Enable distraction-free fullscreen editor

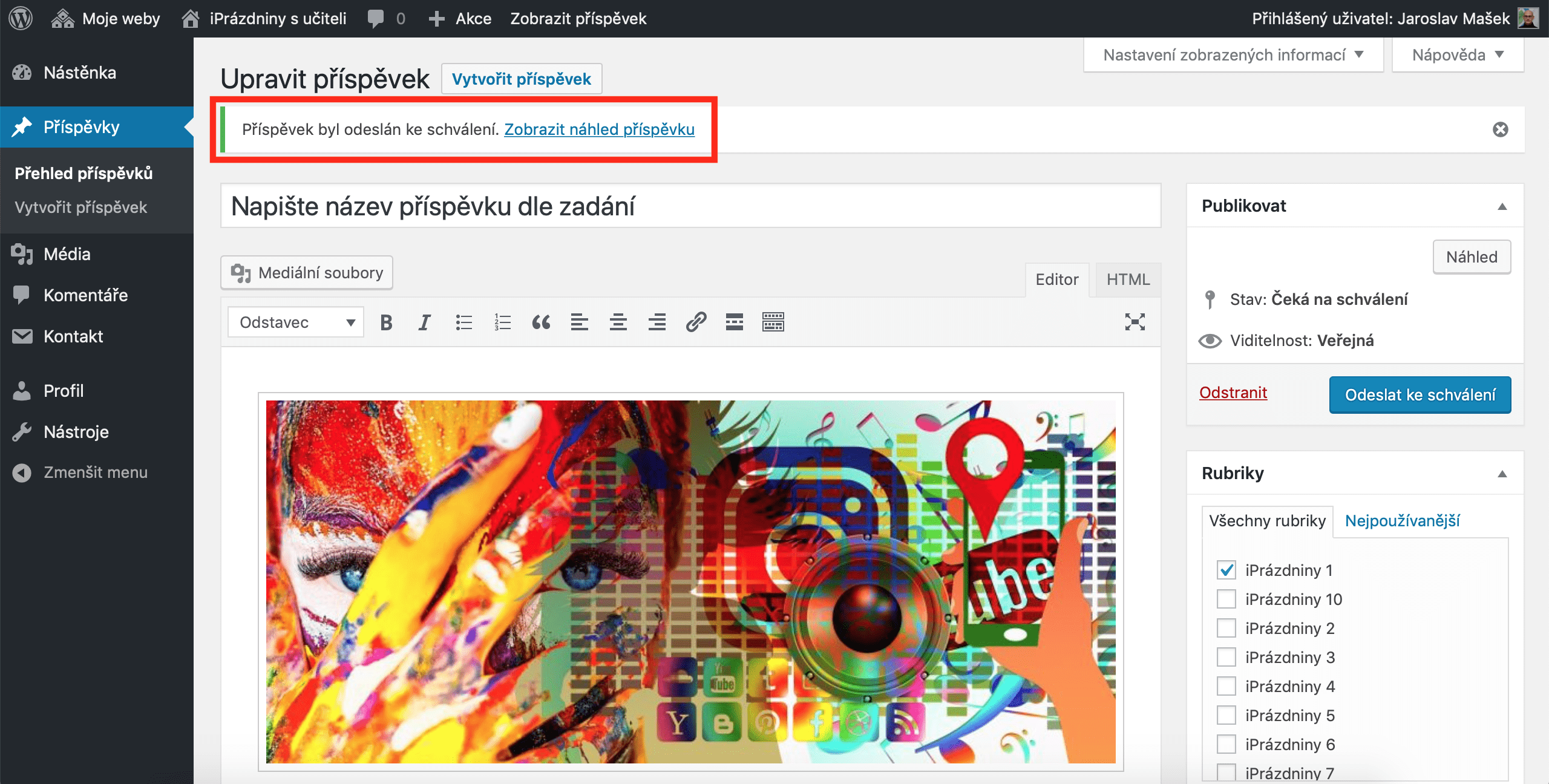(1135, 322)
